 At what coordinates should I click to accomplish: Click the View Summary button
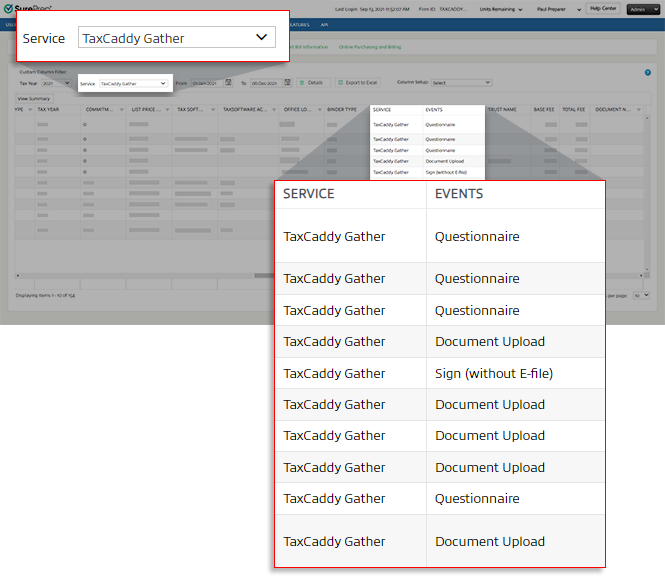[x=34, y=98]
